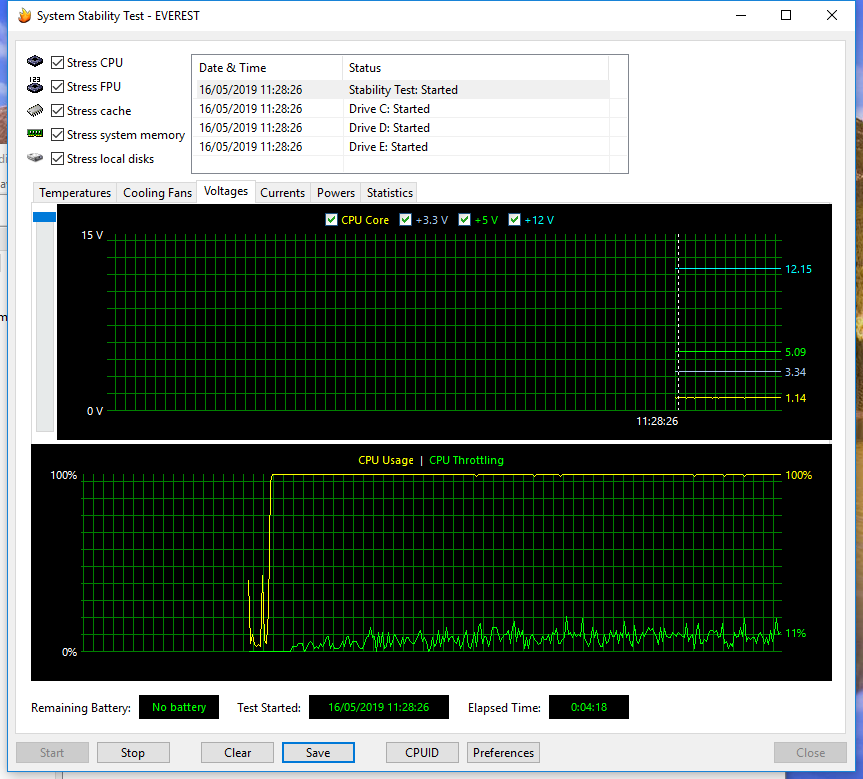Show the Statistics tab
The image size is (863, 779).
pos(390,193)
